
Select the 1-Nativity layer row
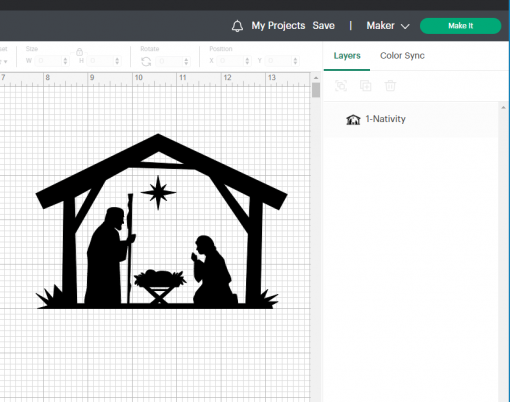coord(411,119)
